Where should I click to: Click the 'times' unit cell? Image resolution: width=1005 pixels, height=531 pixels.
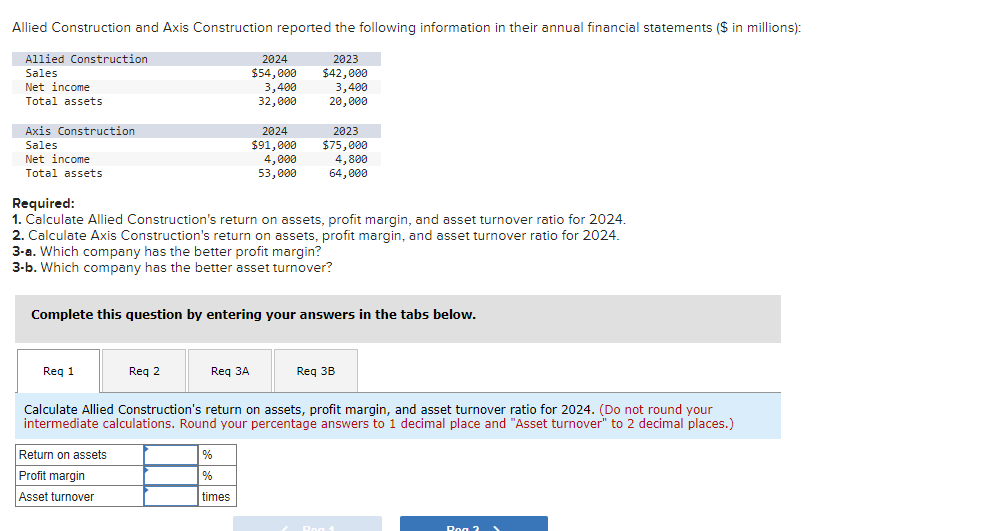(x=217, y=496)
